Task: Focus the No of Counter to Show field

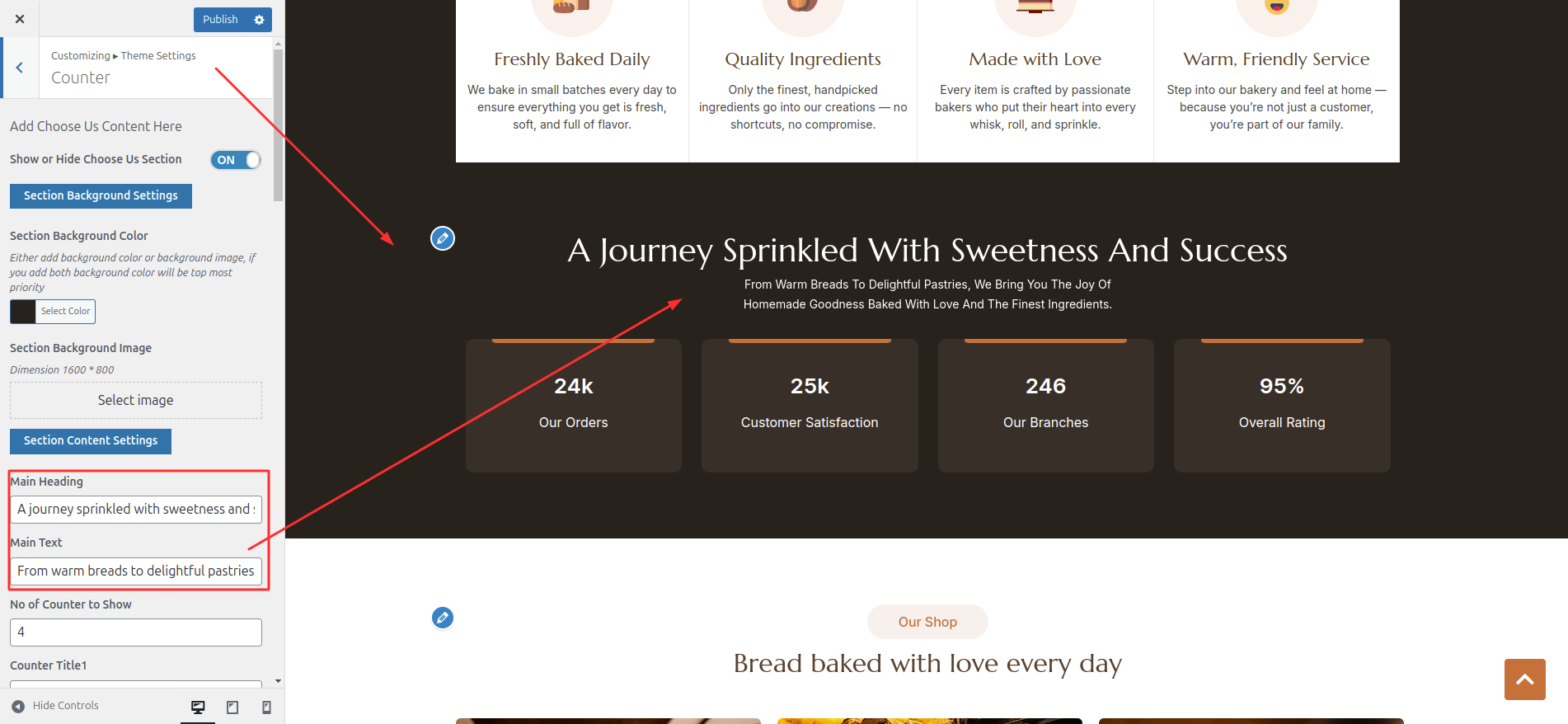Action: pos(136,632)
